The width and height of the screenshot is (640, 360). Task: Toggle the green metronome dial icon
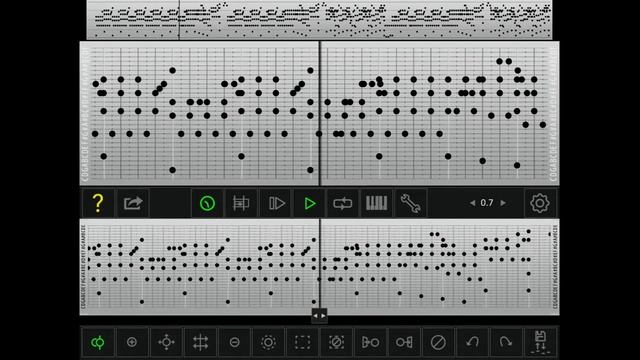coord(207,203)
